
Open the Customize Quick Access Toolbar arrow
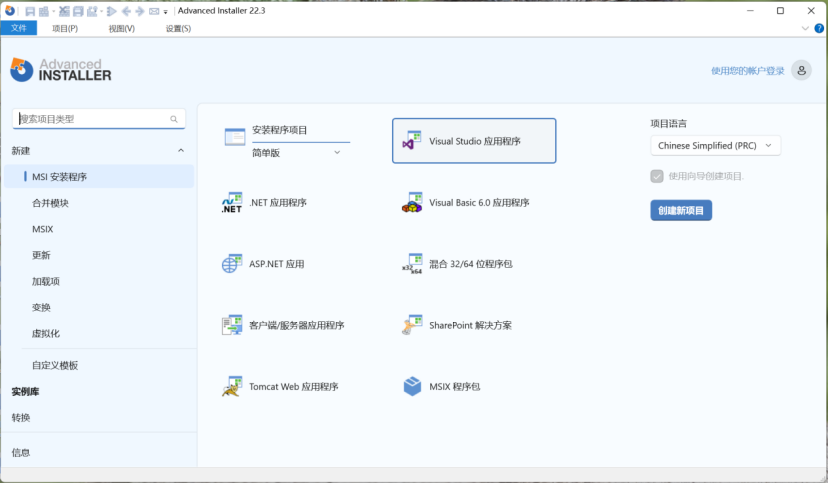[165, 12]
